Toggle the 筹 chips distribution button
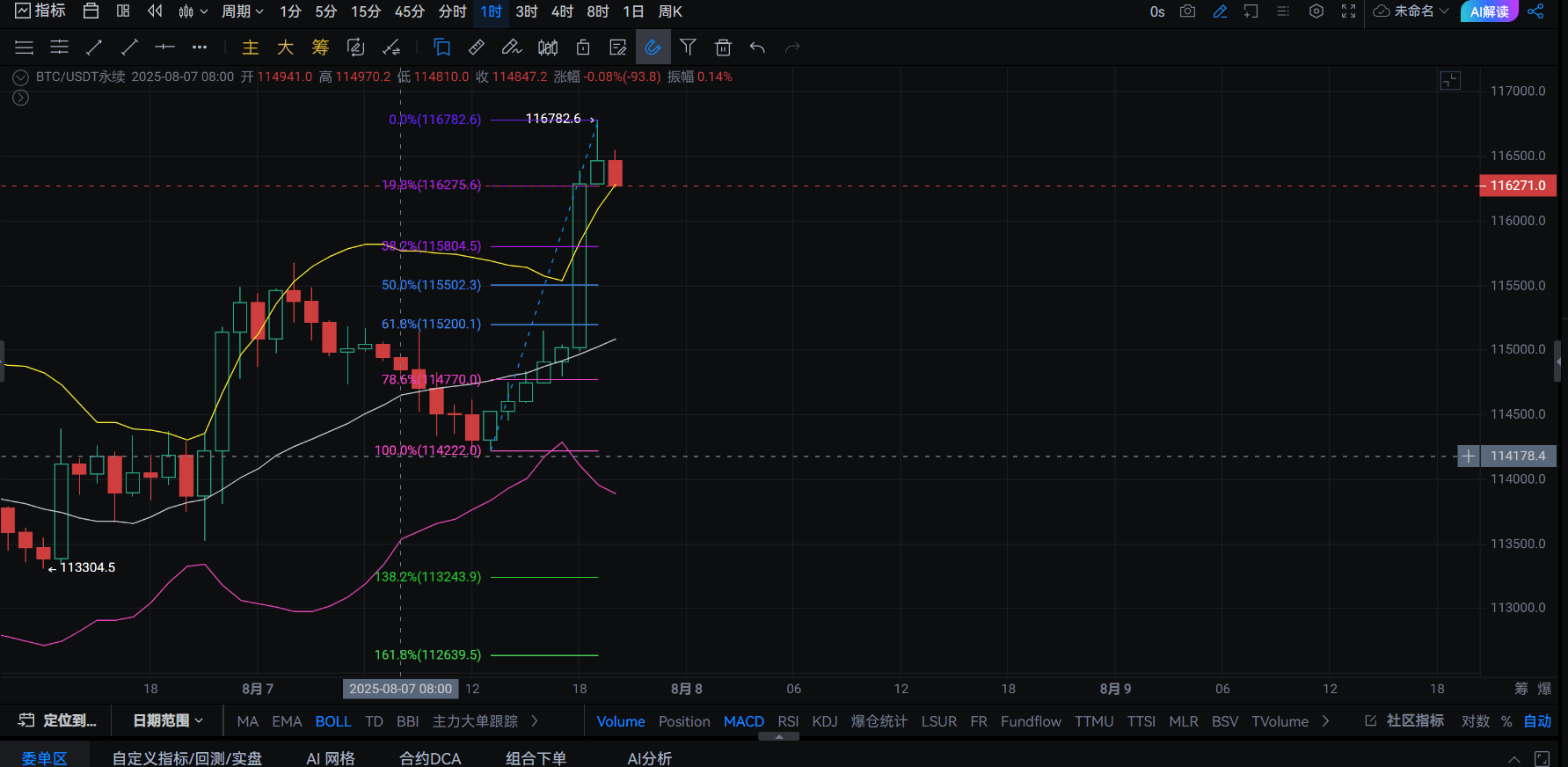 [x=320, y=47]
